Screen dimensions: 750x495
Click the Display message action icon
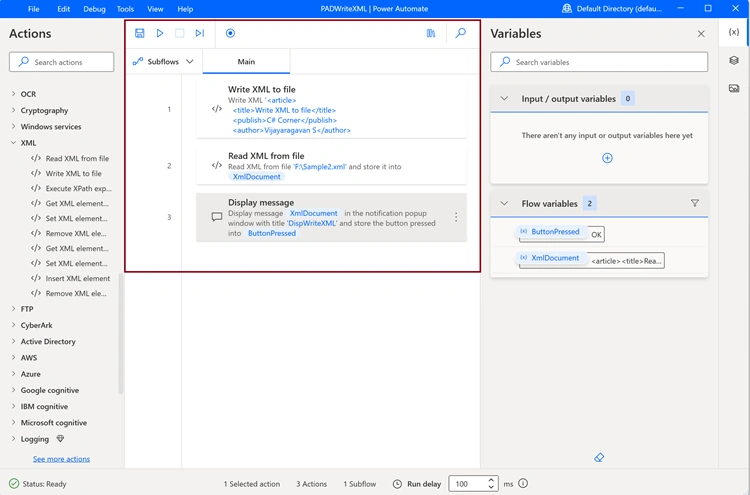(217, 217)
